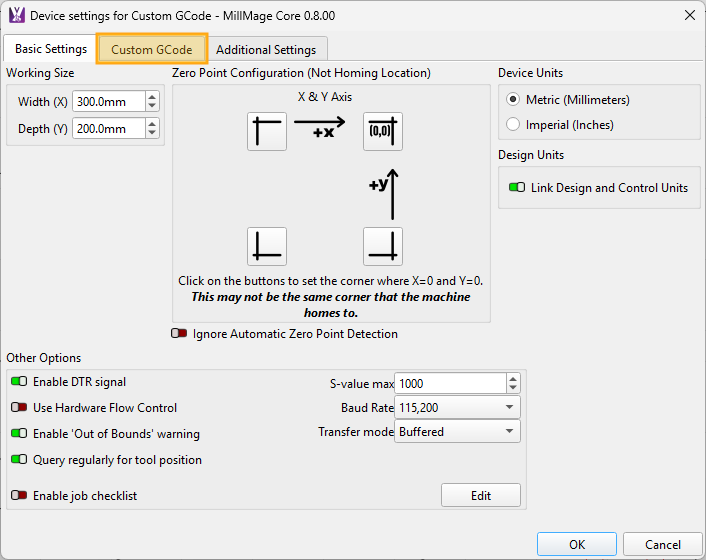Set zero point to bottom-left corner
Screen dimensions: 706x560
[266, 246]
